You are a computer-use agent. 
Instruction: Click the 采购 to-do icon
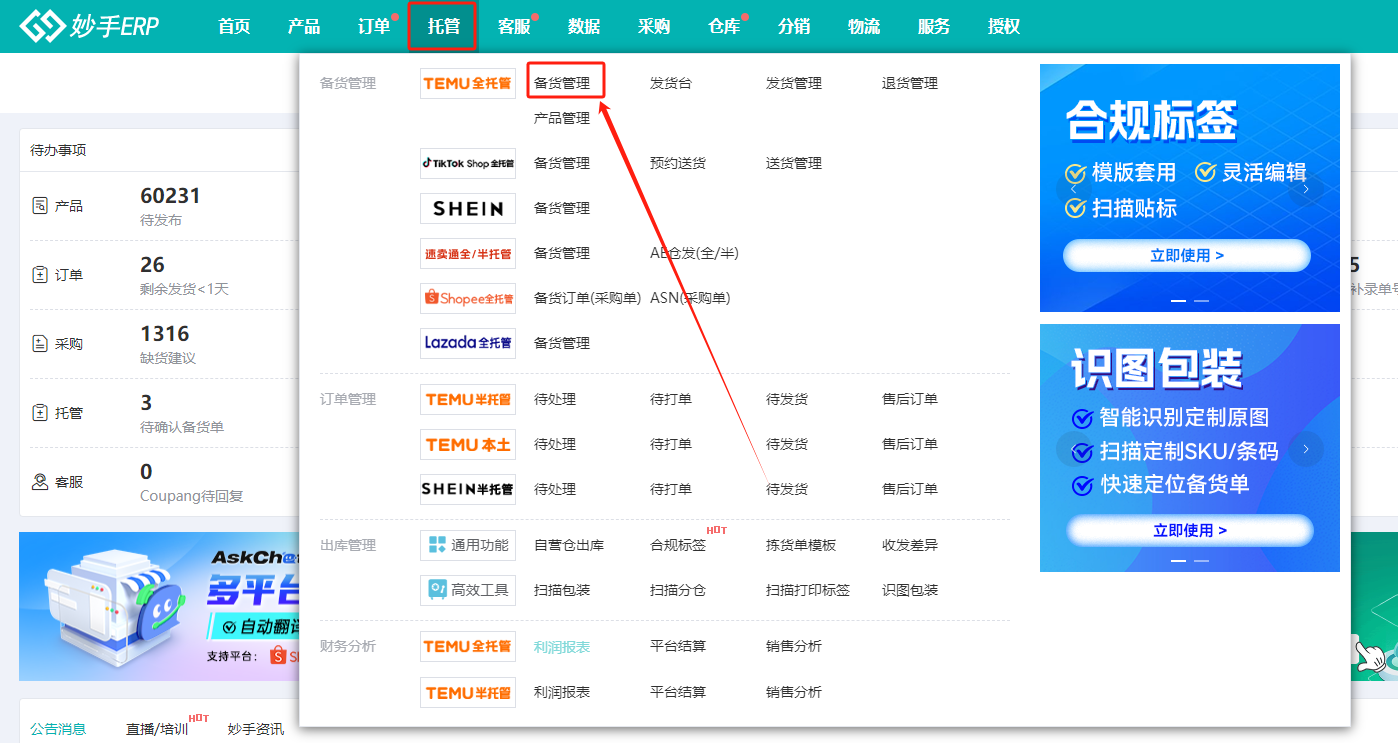click(x=40, y=344)
